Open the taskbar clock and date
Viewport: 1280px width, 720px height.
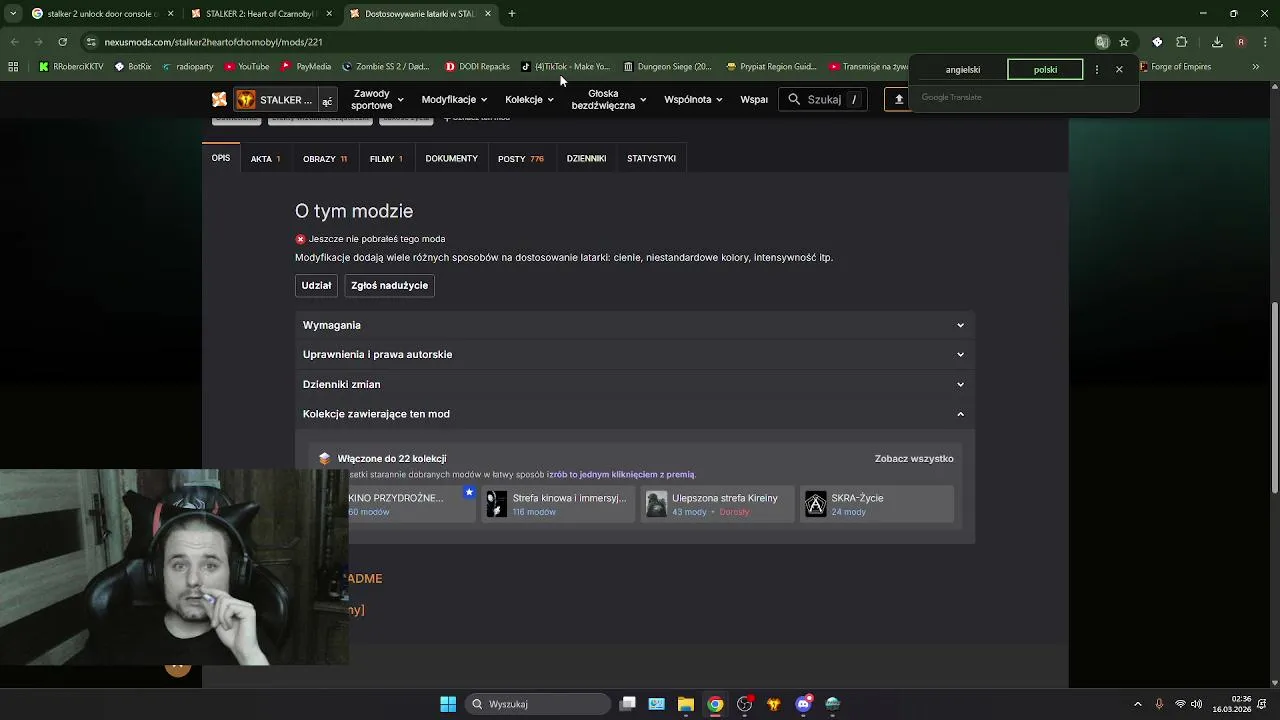pyautogui.click(x=1231, y=704)
